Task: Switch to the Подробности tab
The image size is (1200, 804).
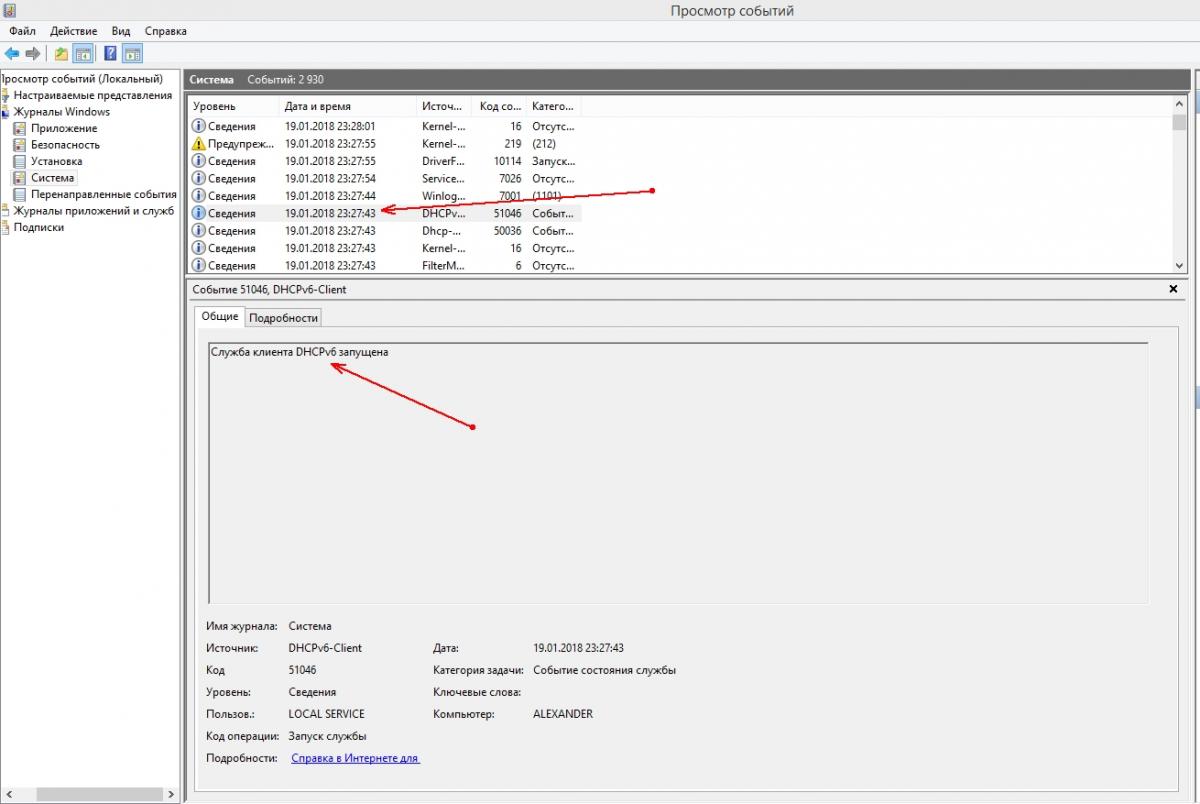Action: tap(283, 318)
